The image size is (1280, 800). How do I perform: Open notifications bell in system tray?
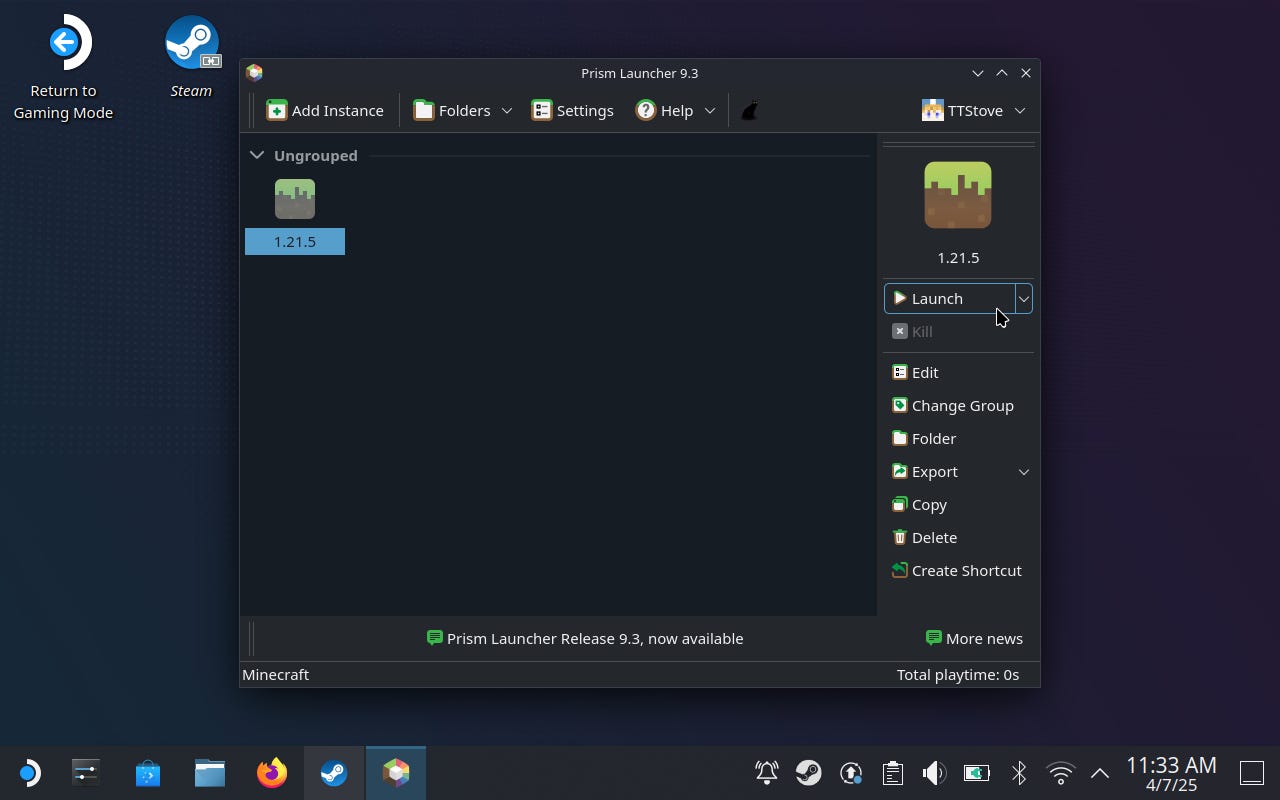tap(767, 772)
